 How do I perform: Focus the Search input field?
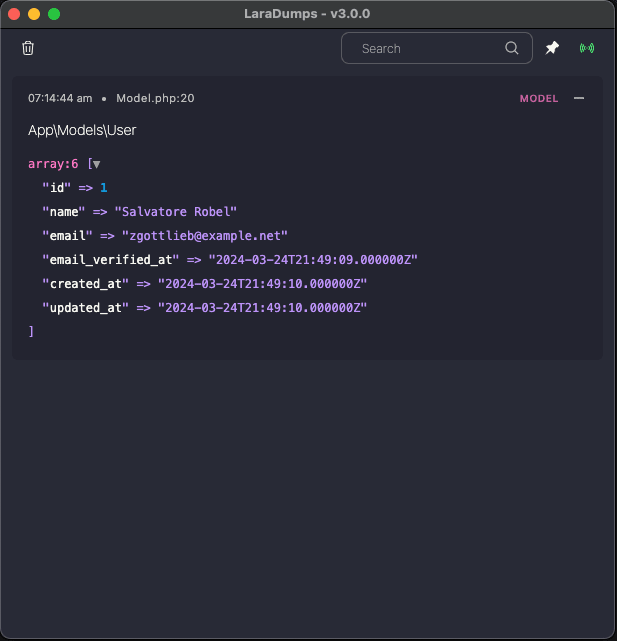425,48
